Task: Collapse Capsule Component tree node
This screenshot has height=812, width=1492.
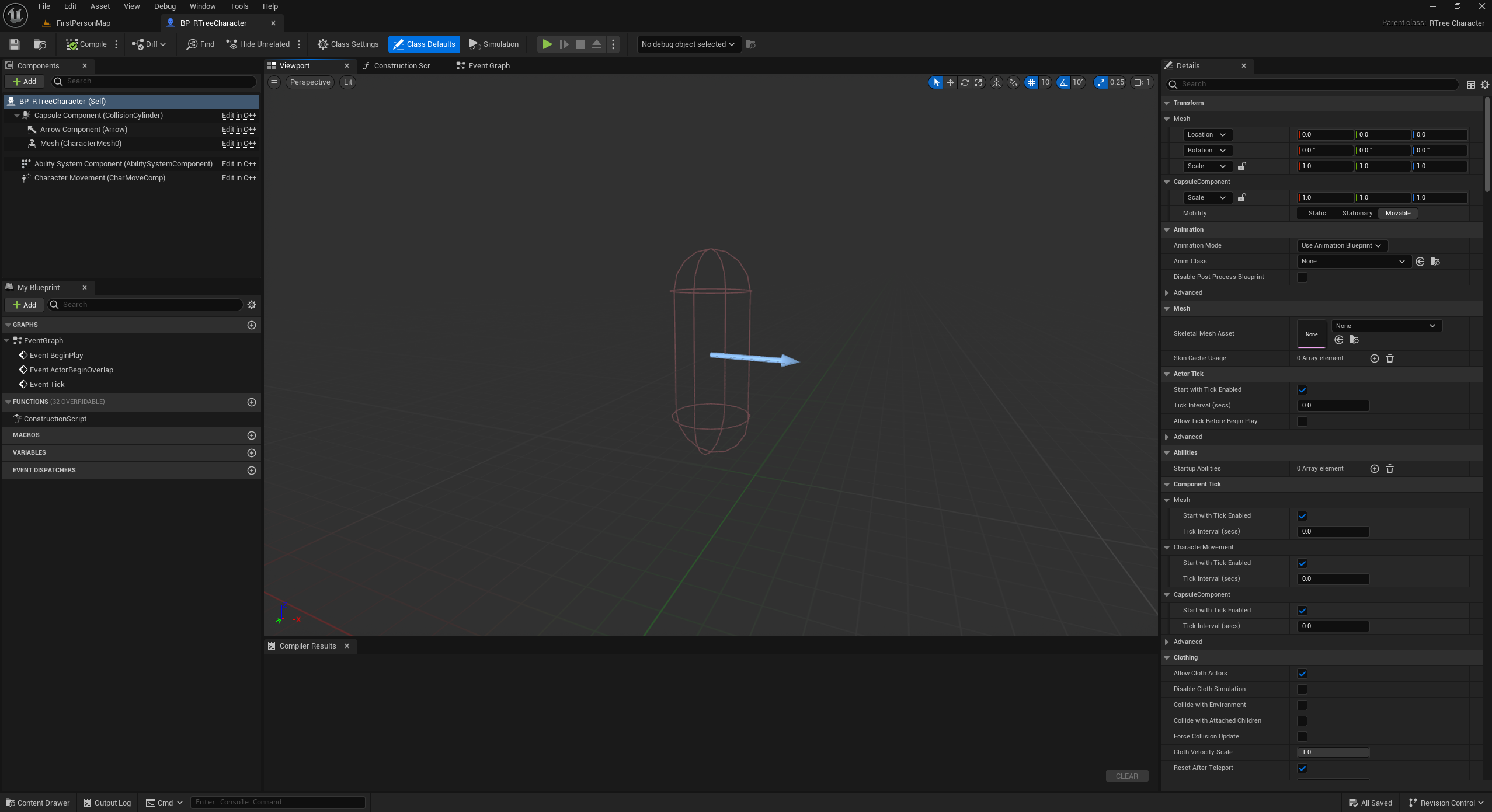Action: click(x=17, y=116)
